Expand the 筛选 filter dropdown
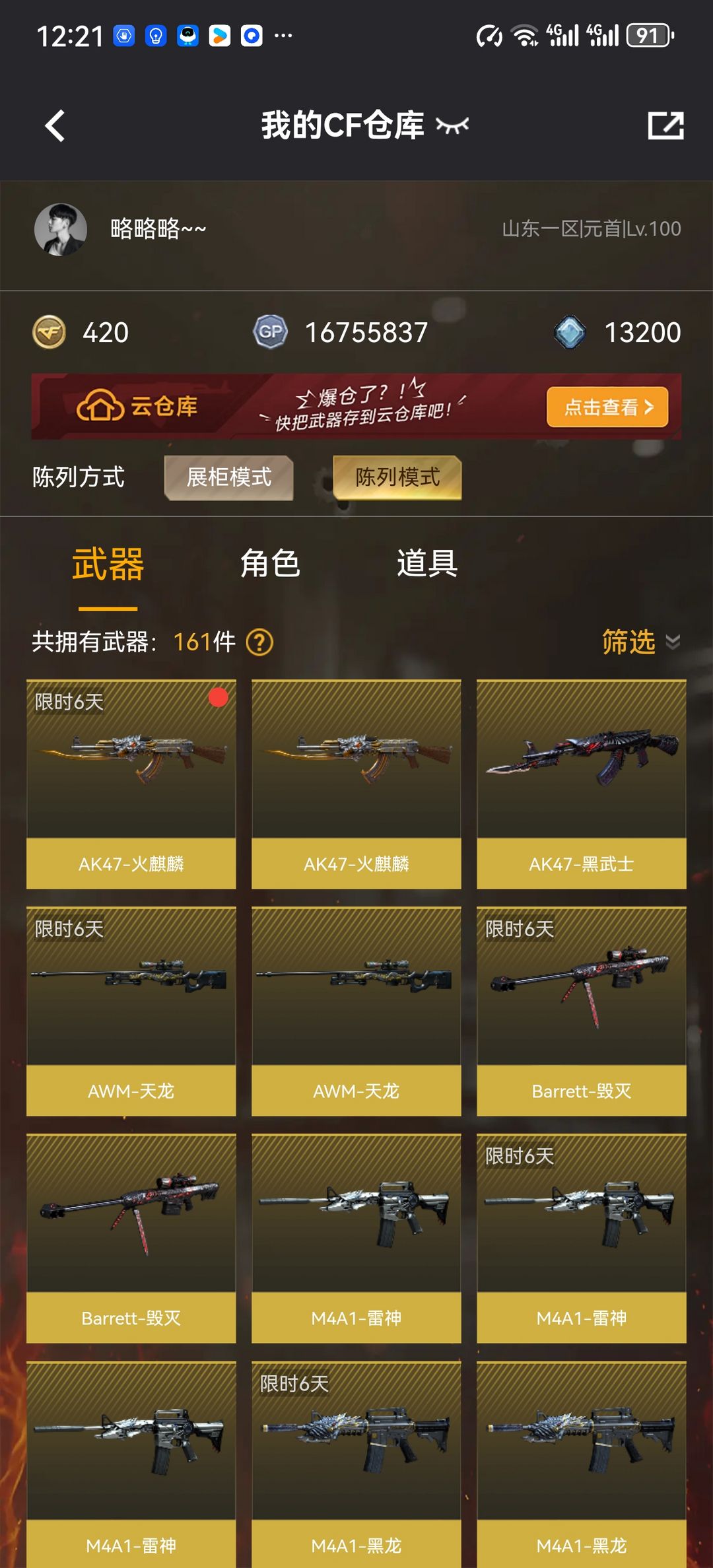 [641, 642]
